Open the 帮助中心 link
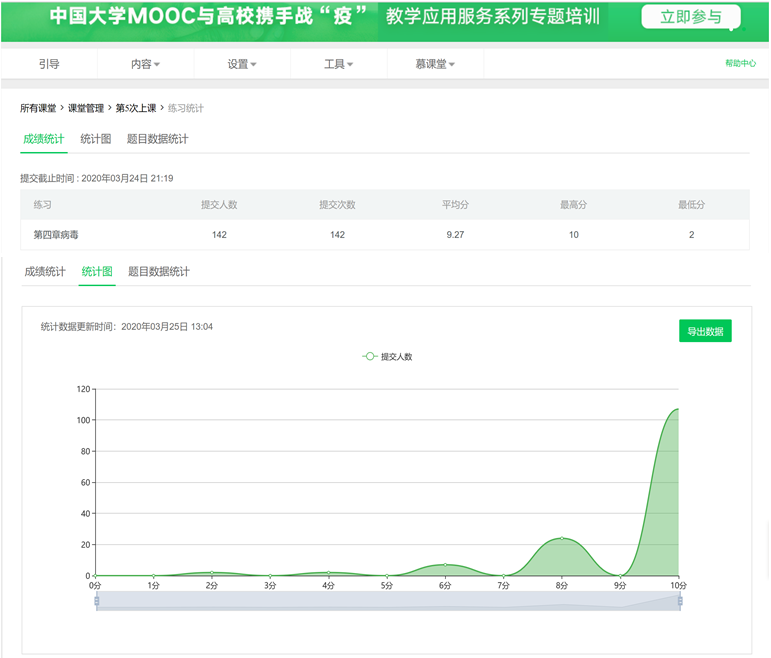 (740, 64)
